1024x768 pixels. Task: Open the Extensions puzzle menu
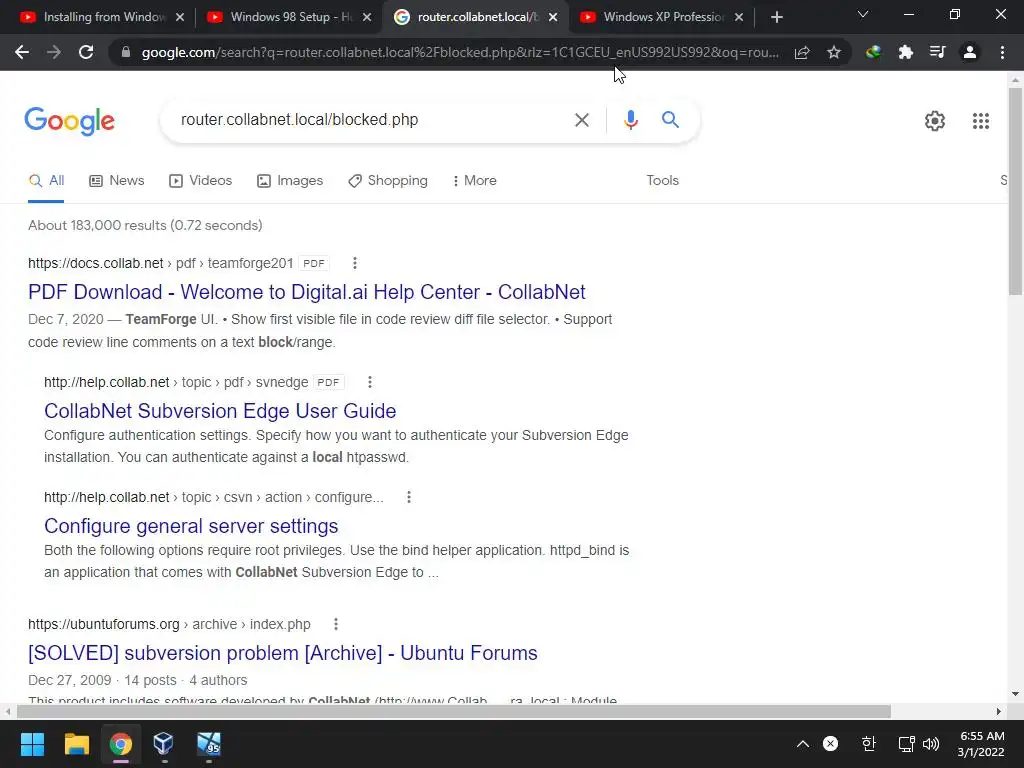905,52
